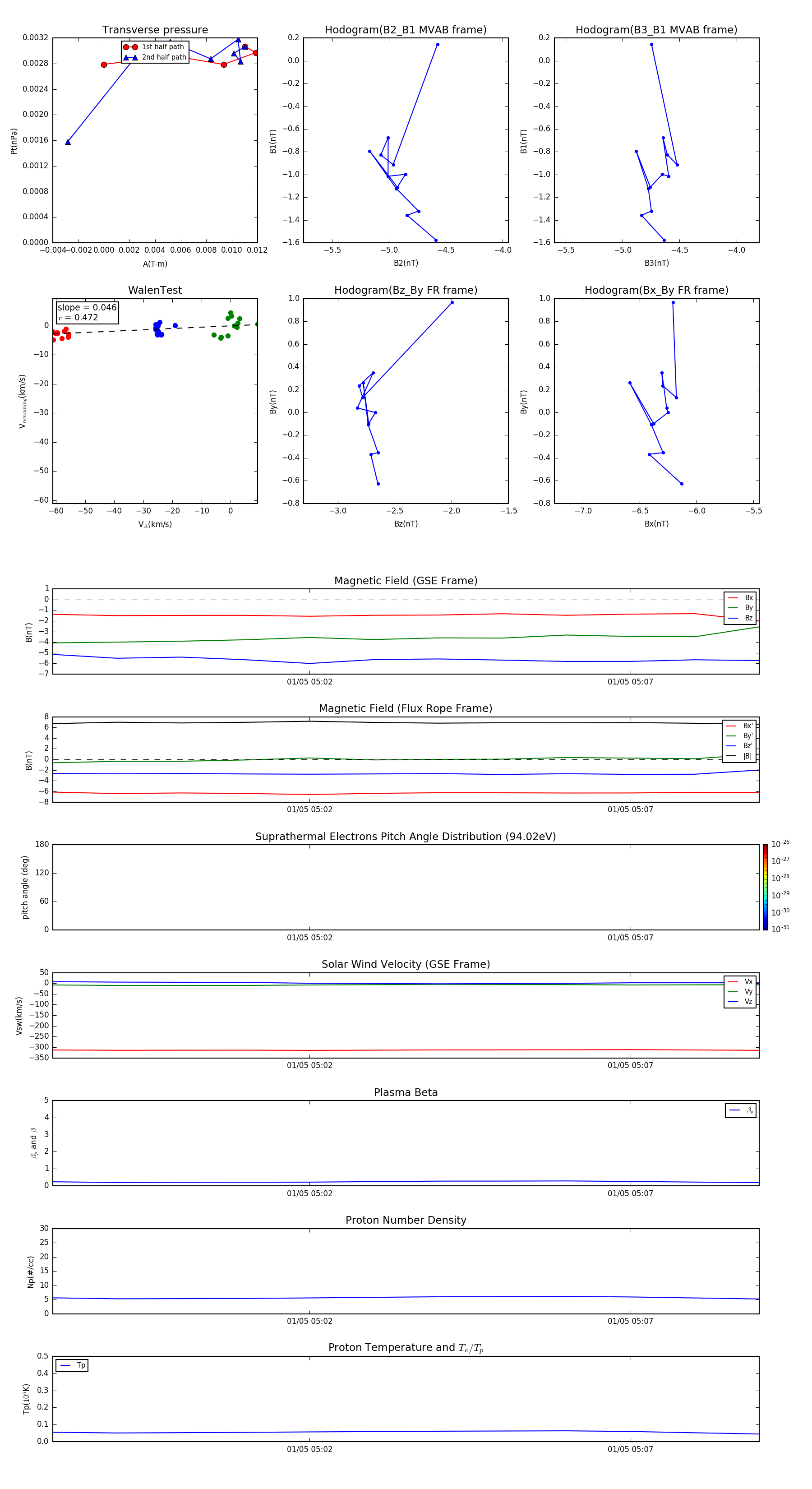Click the colorbar label 10^-26
This screenshot has height=1489, width=812.
[780, 844]
